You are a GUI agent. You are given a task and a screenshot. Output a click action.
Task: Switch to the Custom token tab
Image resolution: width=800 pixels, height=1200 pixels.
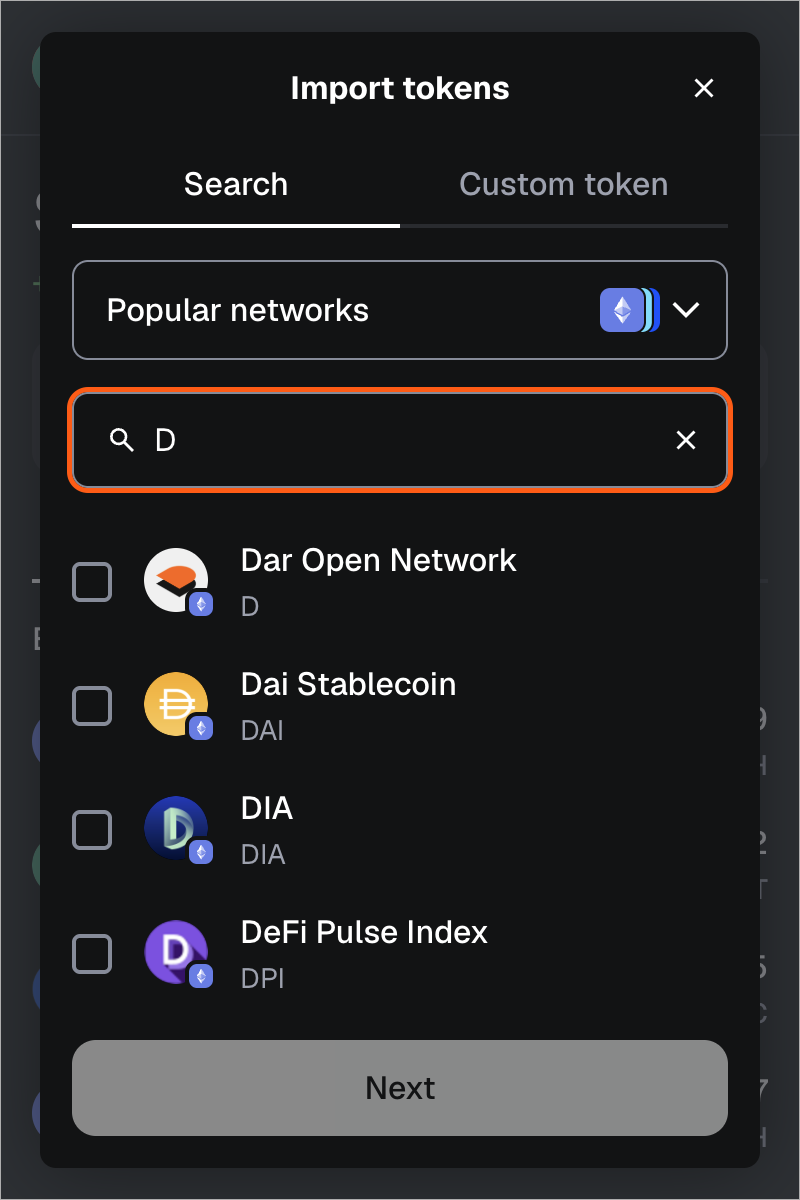click(563, 185)
